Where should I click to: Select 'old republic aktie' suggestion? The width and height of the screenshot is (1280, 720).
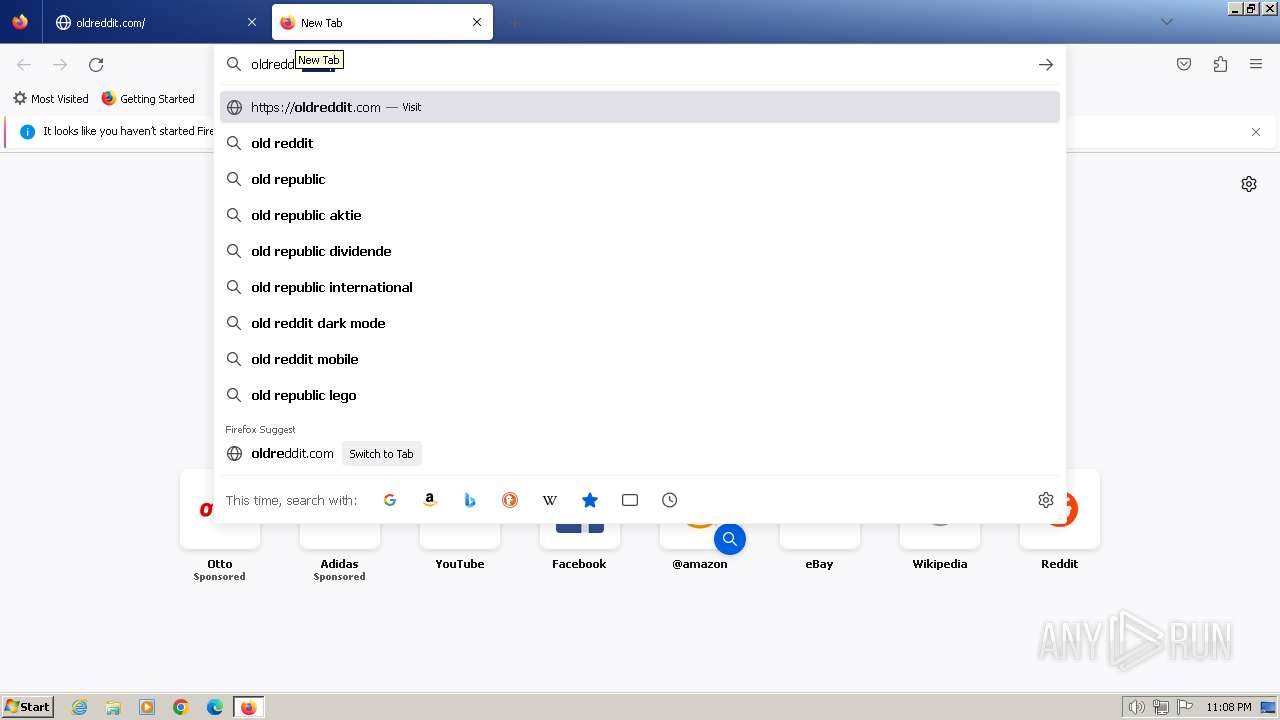click(640, 215)
